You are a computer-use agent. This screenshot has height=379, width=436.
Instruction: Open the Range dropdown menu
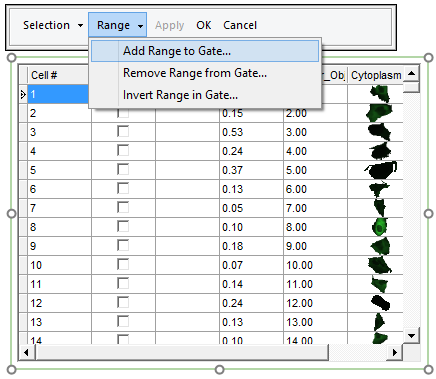pos(117,25)
